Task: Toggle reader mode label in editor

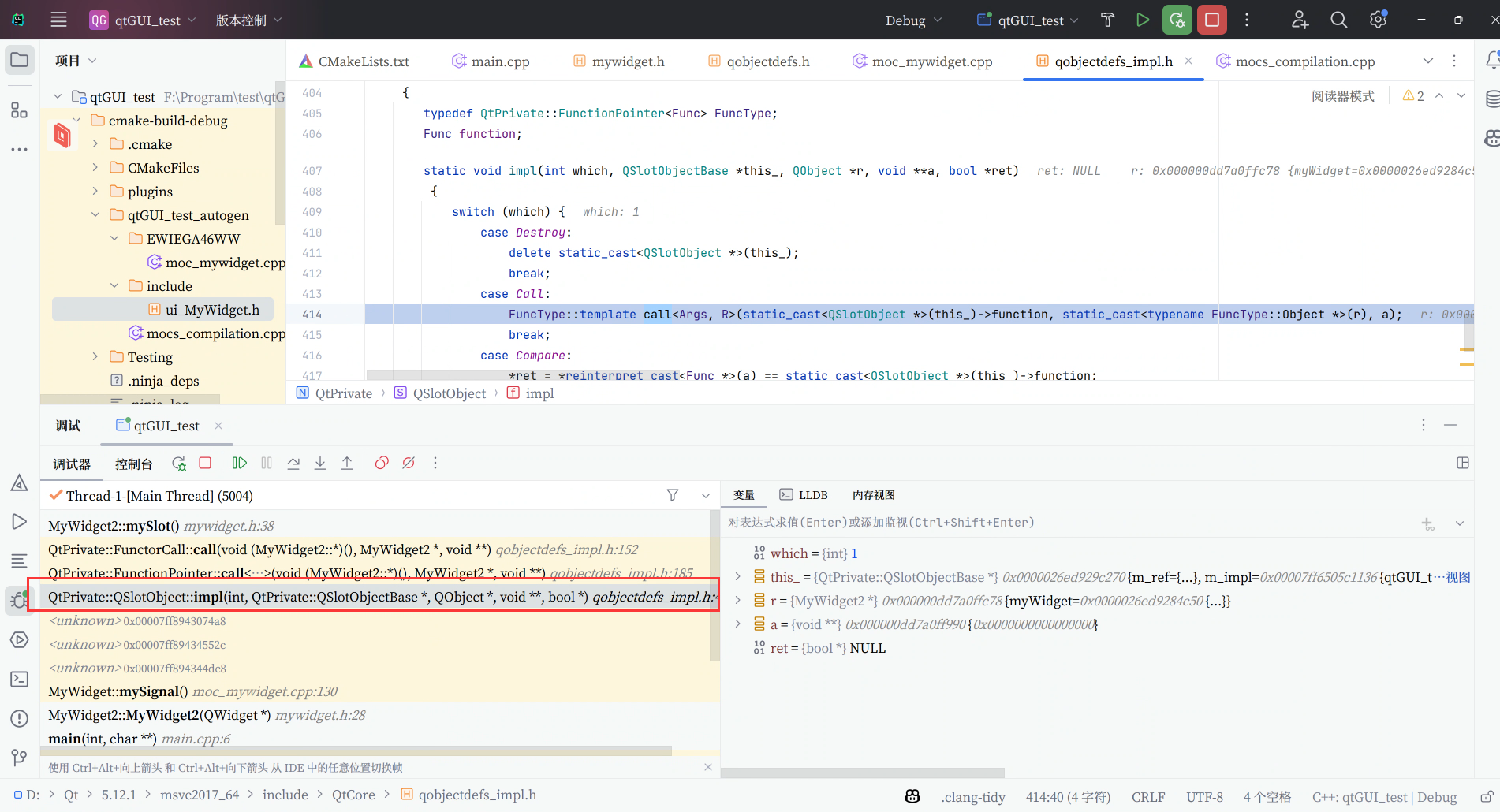Action: 1342,96
